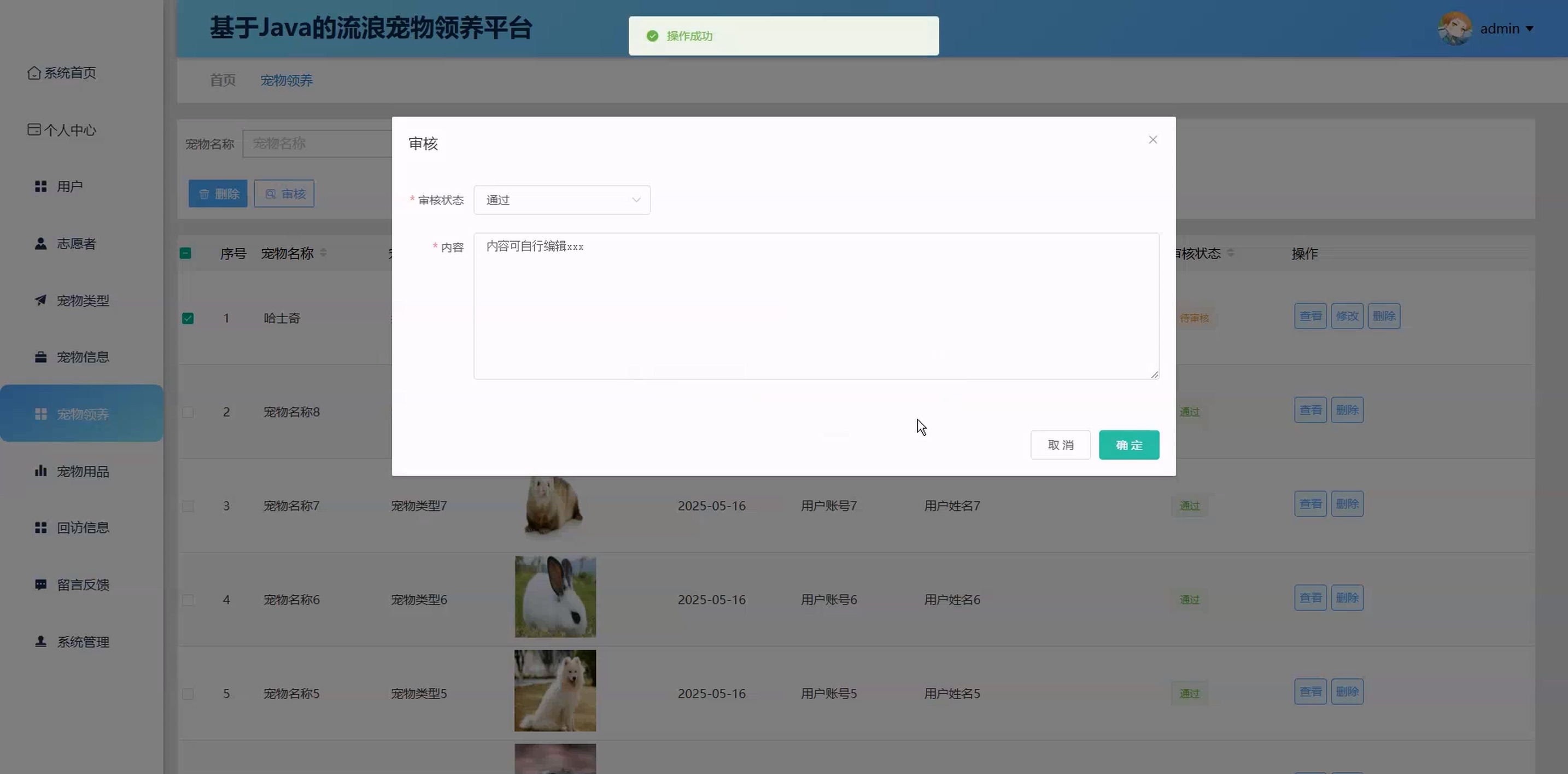Click the home icon beside 系统首页
The height and width of the screenshot is (774, 1568).
[34, 73]
